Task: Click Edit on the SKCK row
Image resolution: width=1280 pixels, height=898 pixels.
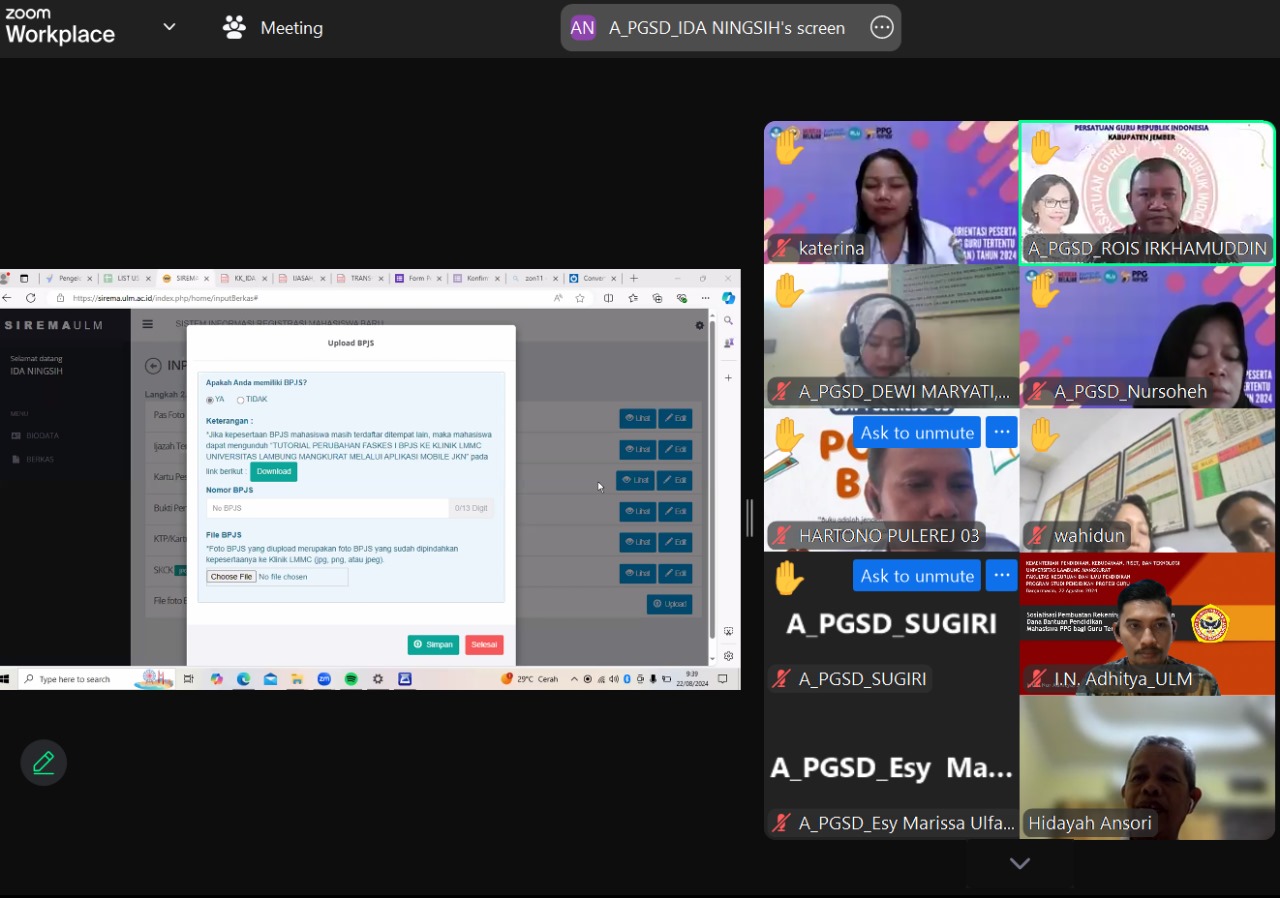Action: tap(675, 573)
